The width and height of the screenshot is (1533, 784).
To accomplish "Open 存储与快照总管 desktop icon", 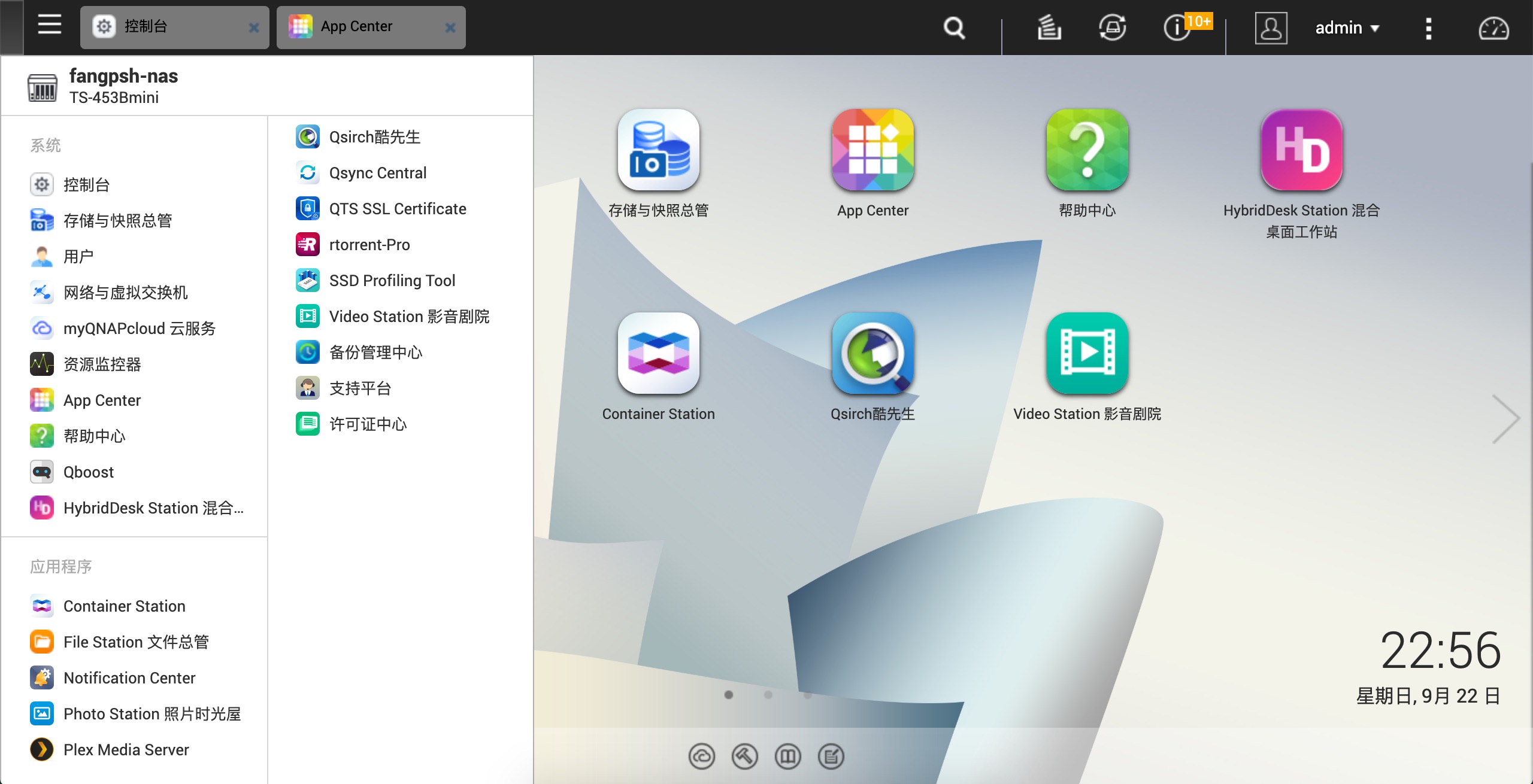I will coord(658,150).
